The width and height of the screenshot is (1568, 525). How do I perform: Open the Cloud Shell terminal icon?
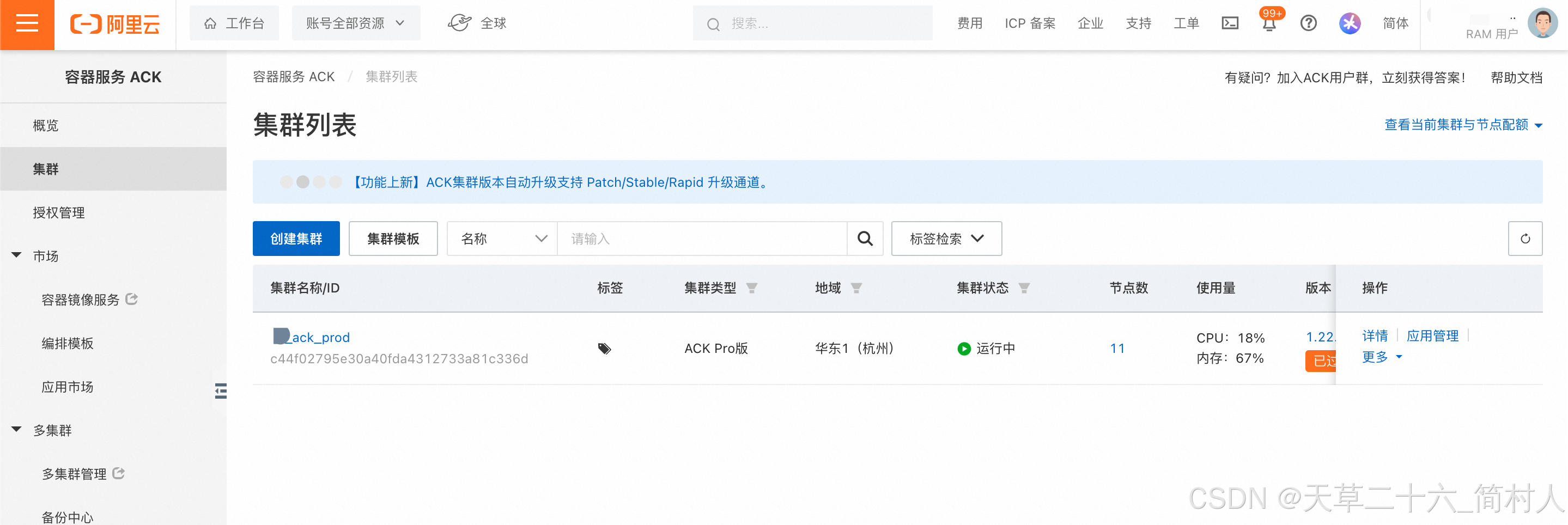coord(1230,24)
